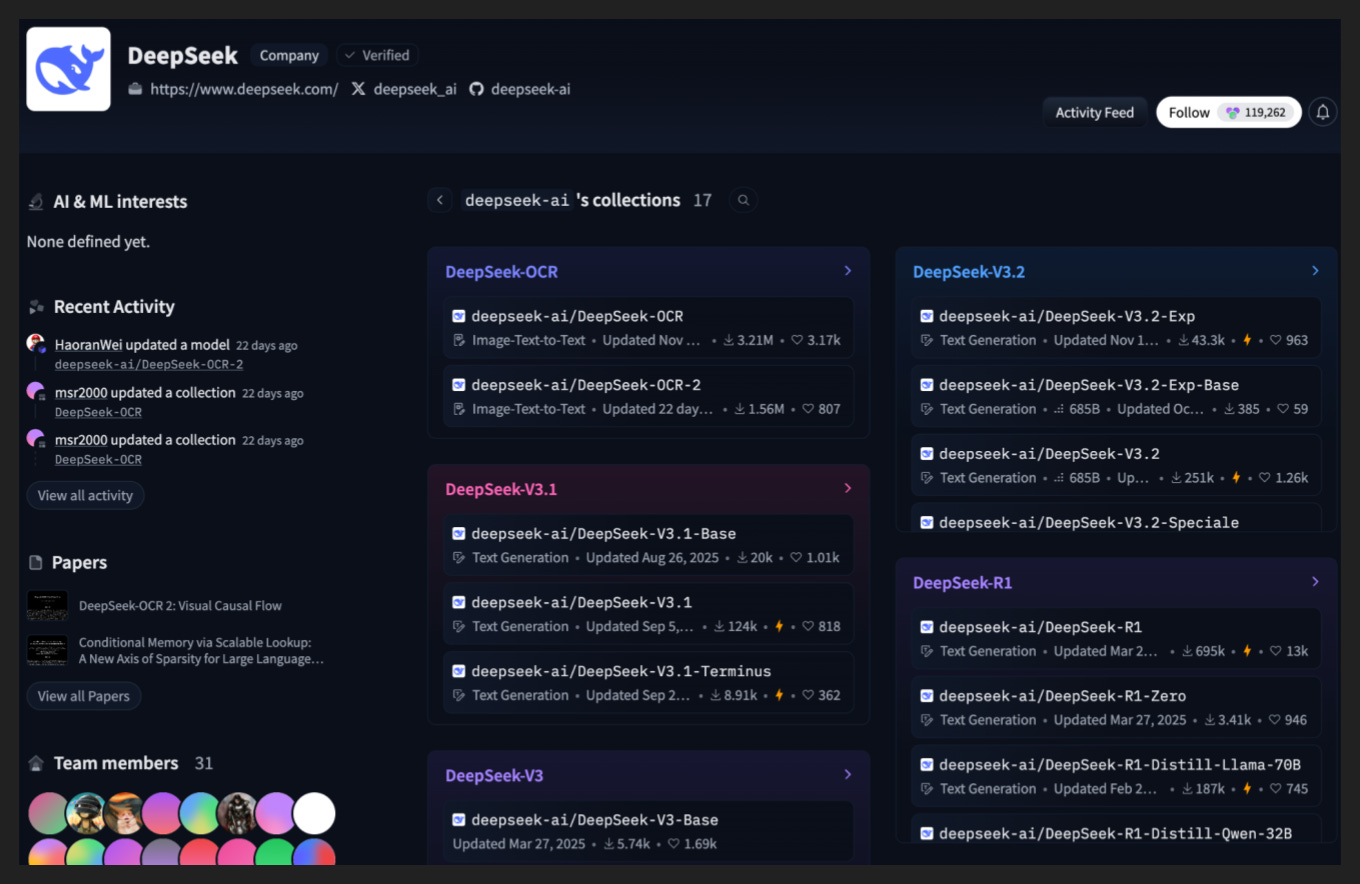Click the plain white team member avatar
Viewport: 1360px width, 884px height.
pos(314,814)
